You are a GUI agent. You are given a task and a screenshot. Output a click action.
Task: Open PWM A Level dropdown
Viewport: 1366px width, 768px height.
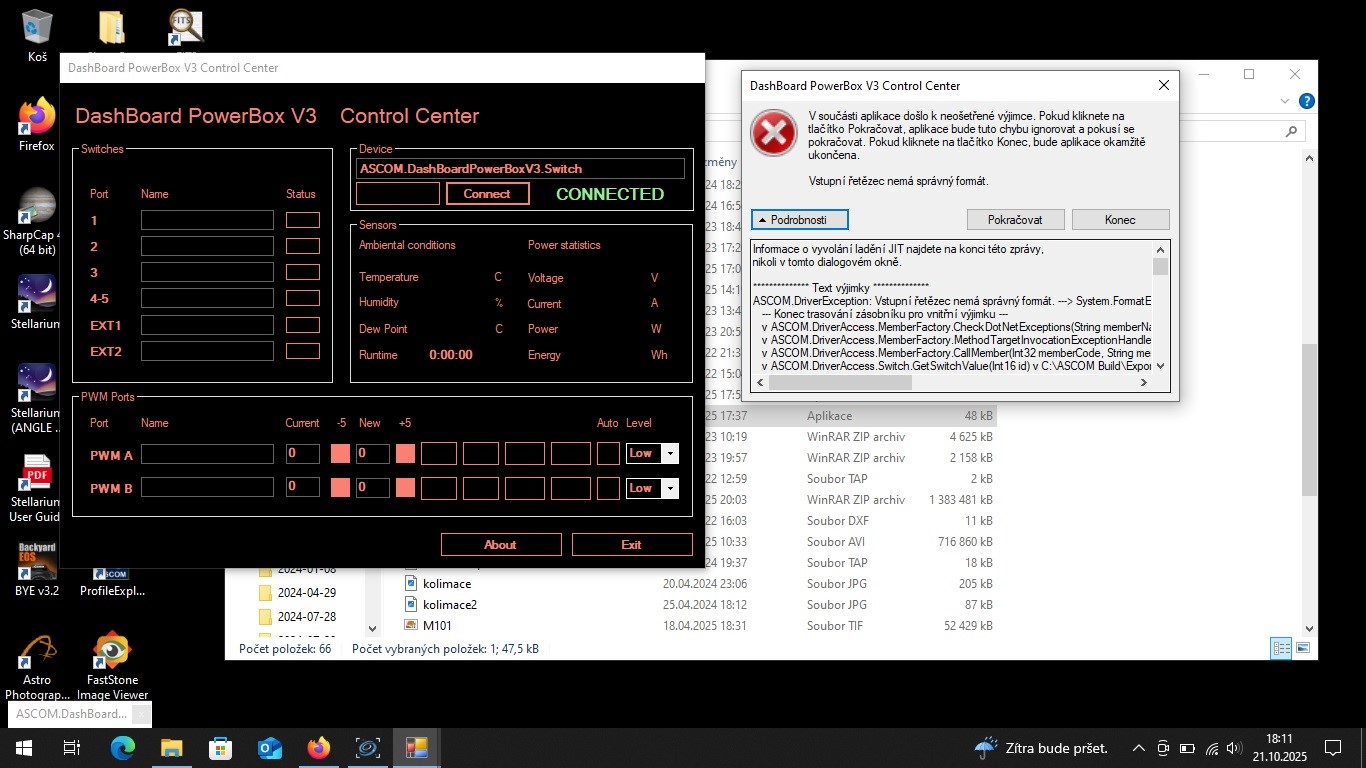pyautogui.click(x=670, y=454)
